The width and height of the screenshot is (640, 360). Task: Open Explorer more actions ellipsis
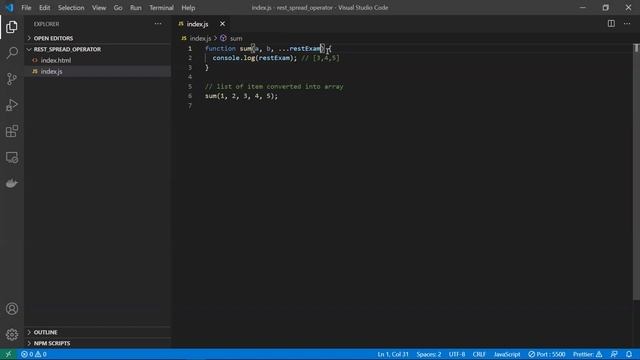(x=158, y=24)
